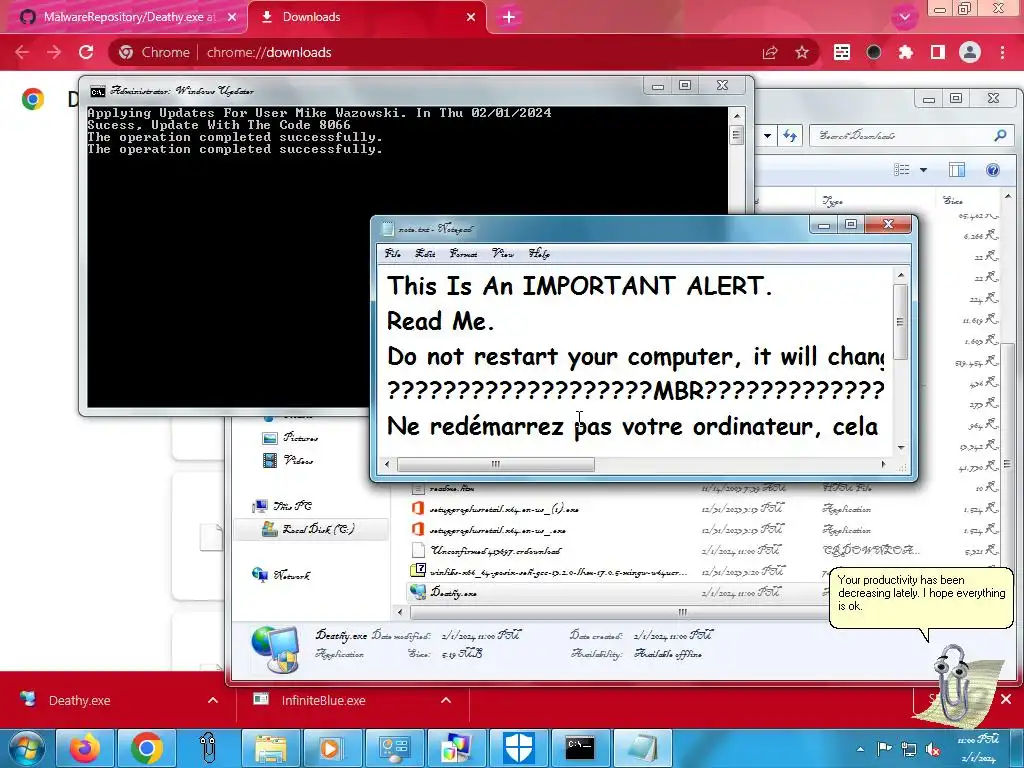Open the blue shield app on the taskbar

pos(519,748)
